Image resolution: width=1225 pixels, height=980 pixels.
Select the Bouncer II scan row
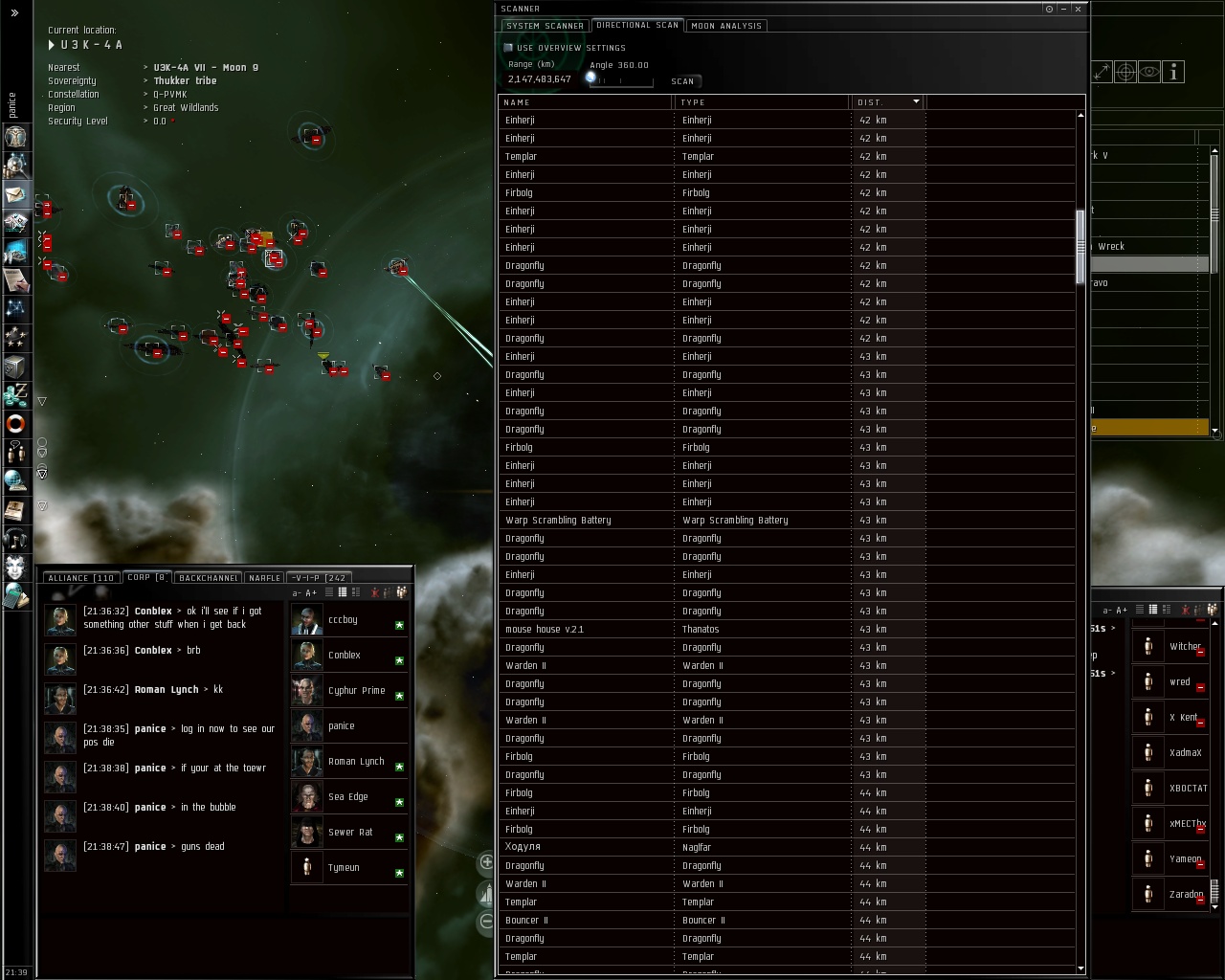point(787,920)
